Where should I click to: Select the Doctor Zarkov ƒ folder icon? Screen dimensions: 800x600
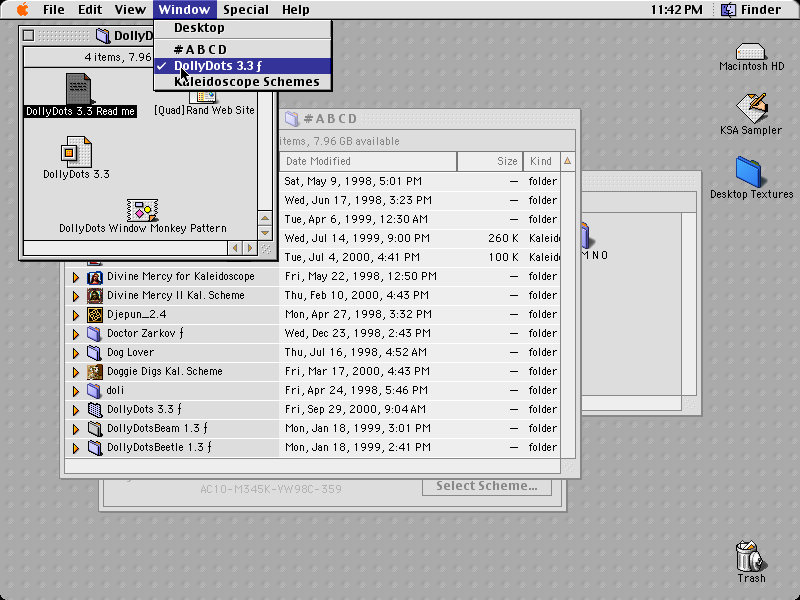coord(94,334)
